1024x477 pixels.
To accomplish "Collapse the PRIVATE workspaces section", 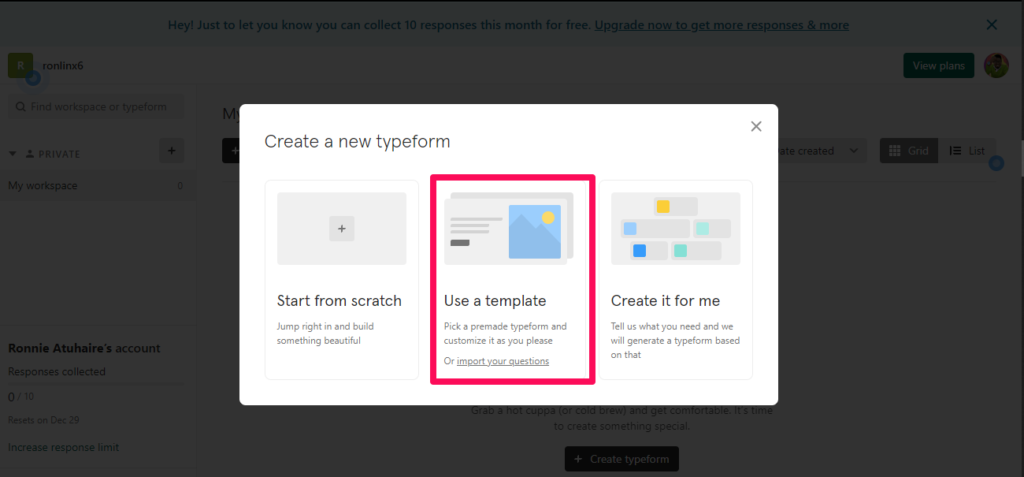I will tap(12, 154).
